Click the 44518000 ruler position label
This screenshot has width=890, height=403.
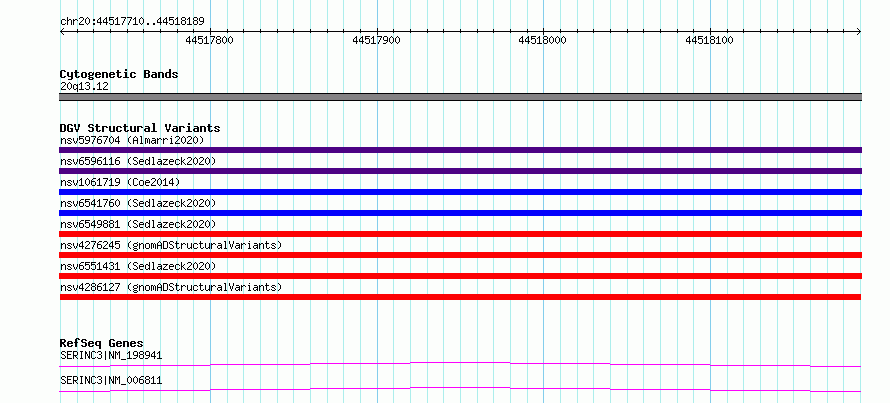point(543,40)
